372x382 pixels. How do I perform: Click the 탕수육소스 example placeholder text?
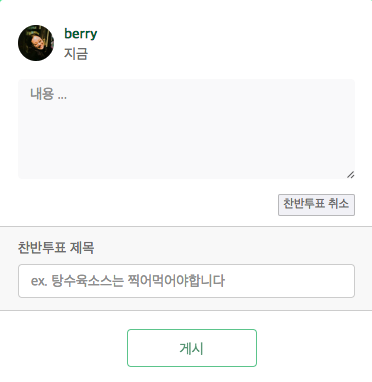[x=128, y=281]
